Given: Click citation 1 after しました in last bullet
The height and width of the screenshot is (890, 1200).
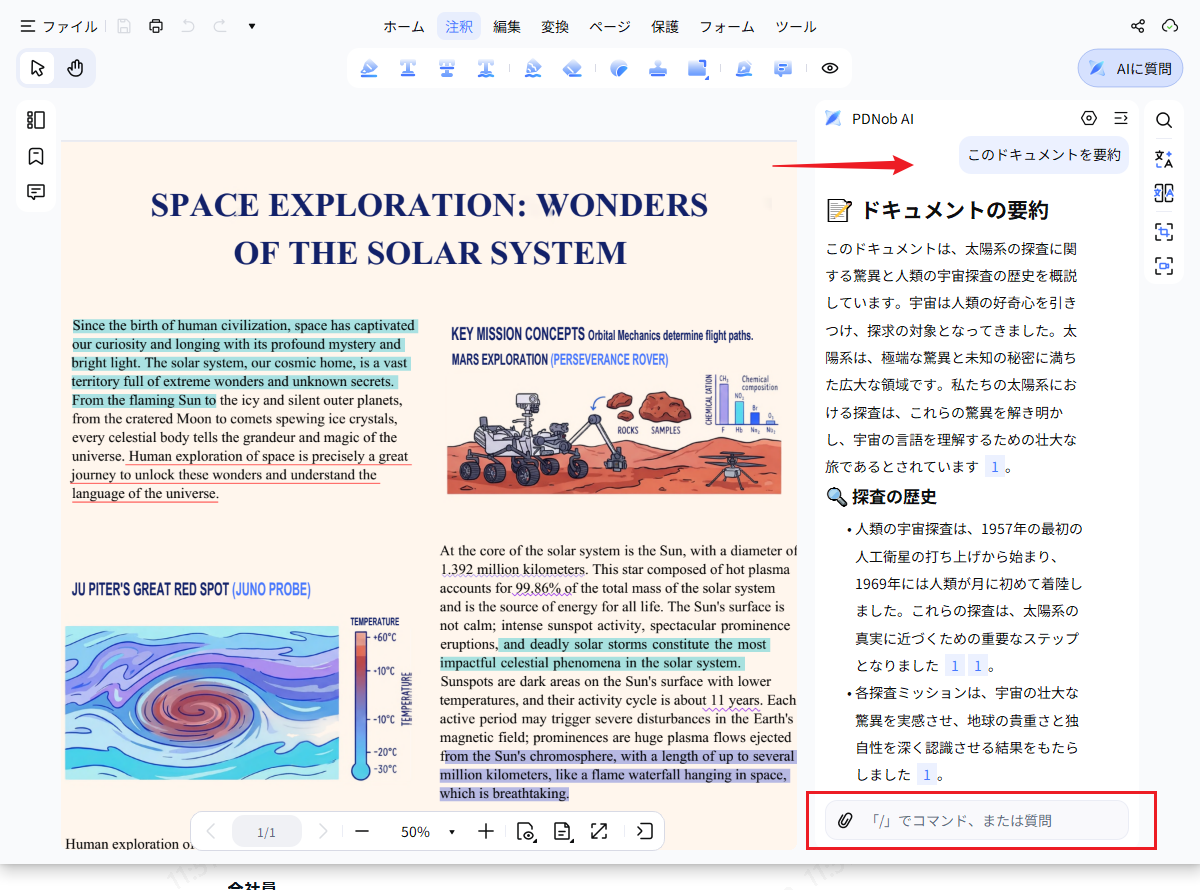Looking at the screenshot, I should click(927, 774).
